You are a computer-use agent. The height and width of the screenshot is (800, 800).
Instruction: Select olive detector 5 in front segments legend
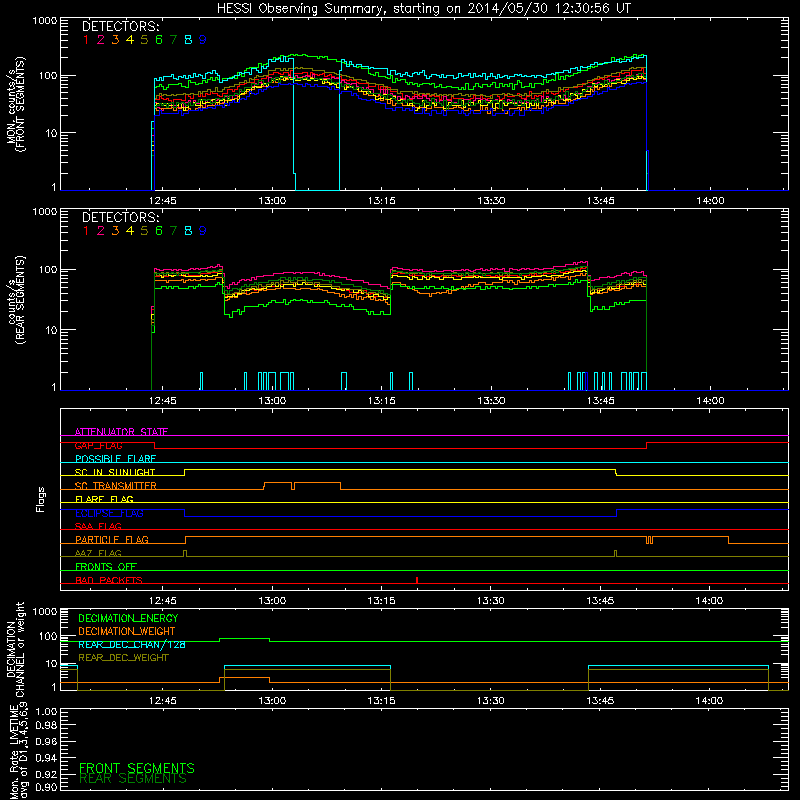pos(144,40)
